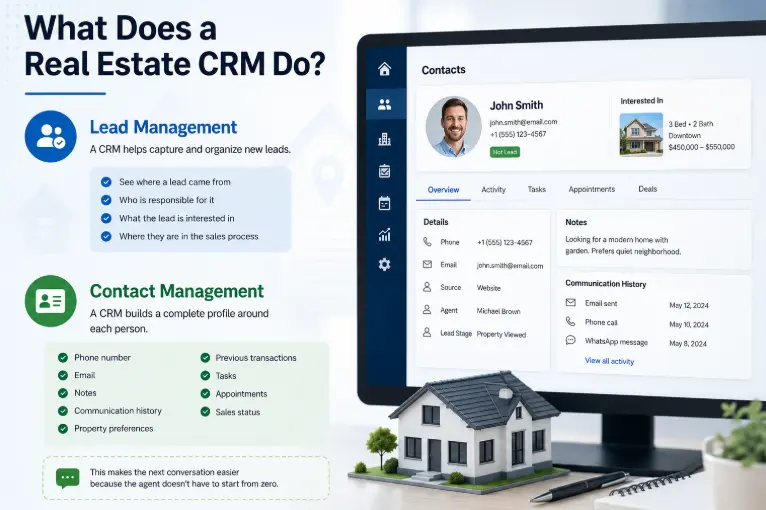The image size is (766, 510).
Task: Open the Appointments tab
Action: pyautogui.click(x=592, y=189)
